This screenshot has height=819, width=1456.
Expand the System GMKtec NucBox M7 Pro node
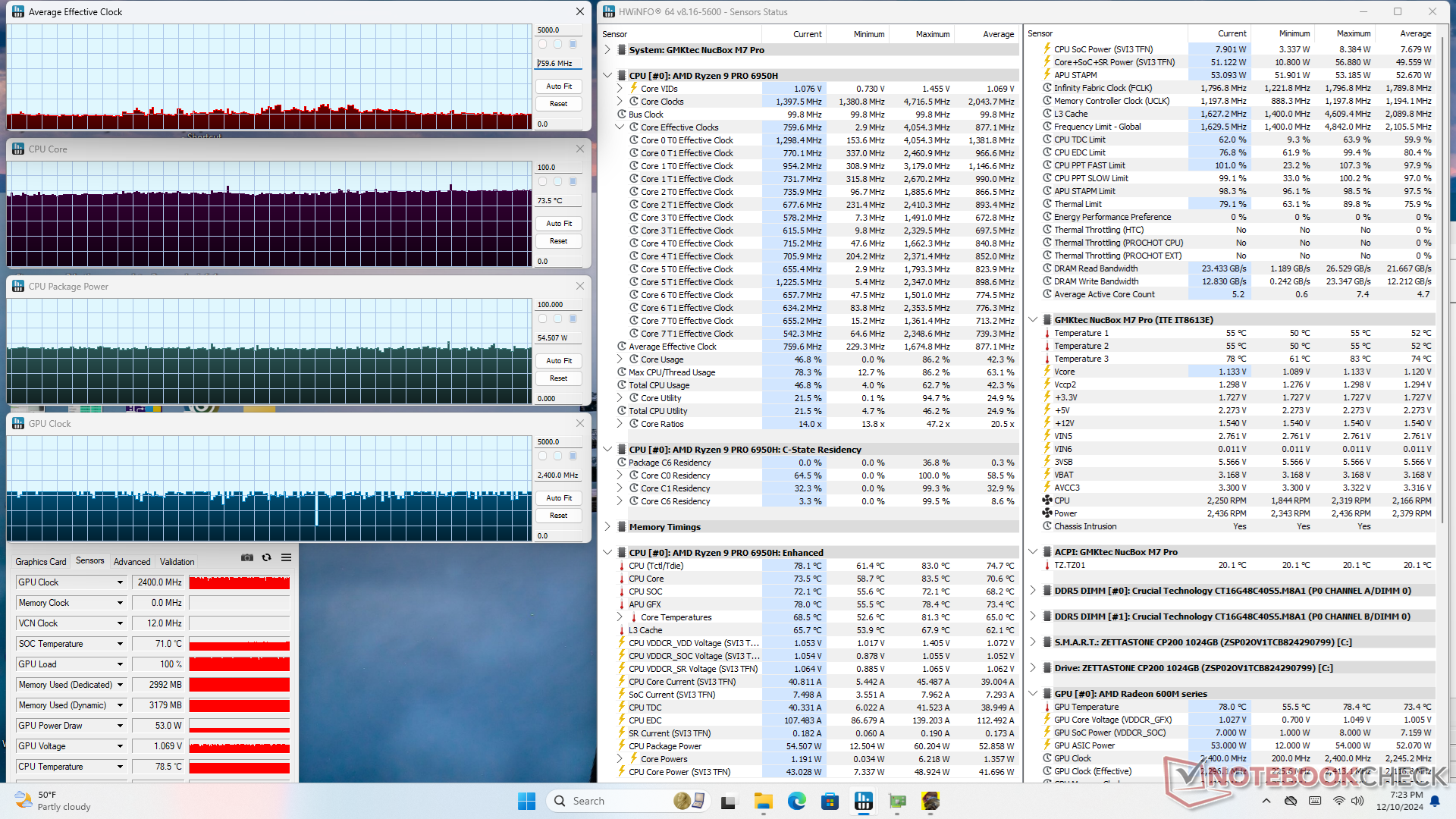coord(607,49)
